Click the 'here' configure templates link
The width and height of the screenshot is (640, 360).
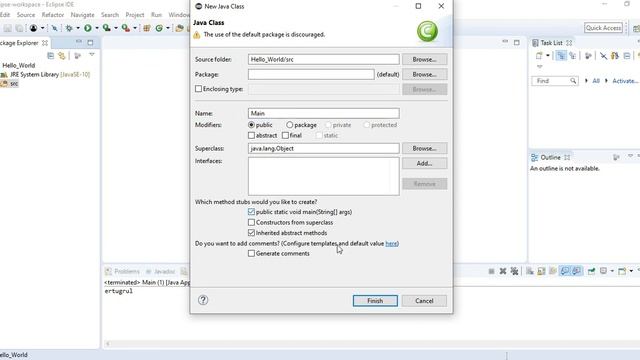(391, 243)
